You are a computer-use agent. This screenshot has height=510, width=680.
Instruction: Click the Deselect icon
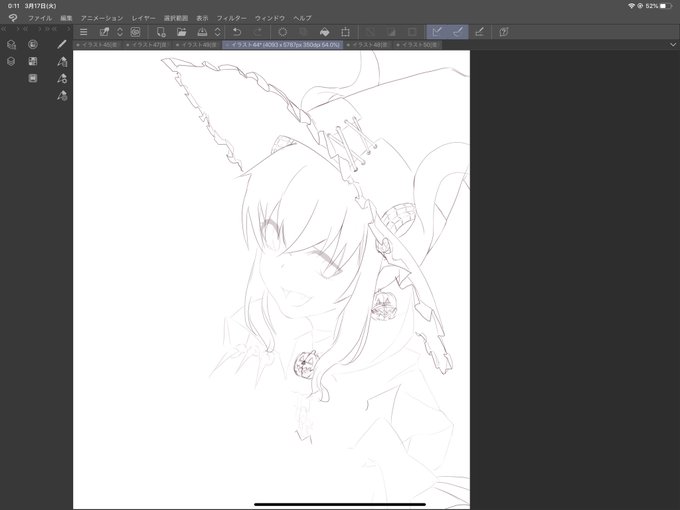tap(370, 32)
